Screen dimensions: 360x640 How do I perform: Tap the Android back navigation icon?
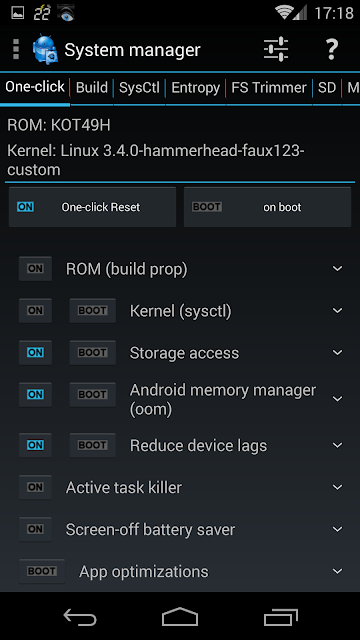tap(80, 617)
